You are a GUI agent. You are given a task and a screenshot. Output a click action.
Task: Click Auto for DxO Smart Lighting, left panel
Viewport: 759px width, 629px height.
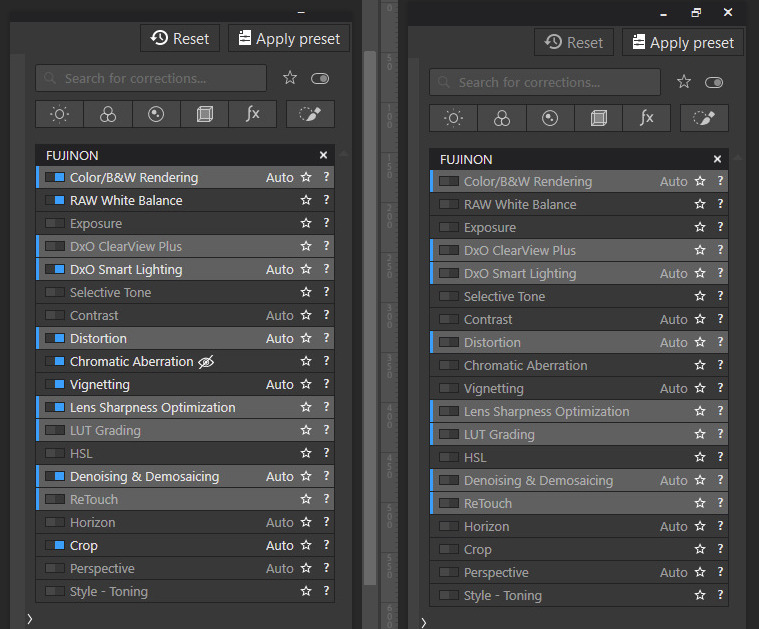tap(279, 270)
